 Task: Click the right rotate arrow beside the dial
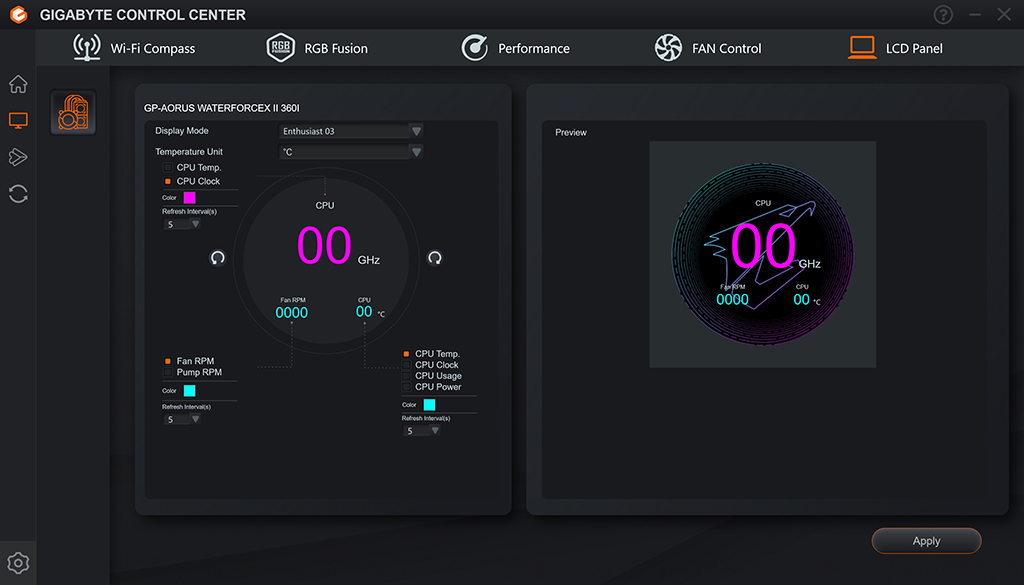(434, 257)
